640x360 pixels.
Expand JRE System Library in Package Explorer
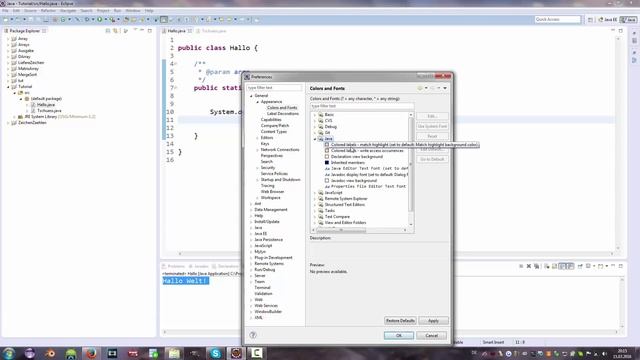point(14,117)
